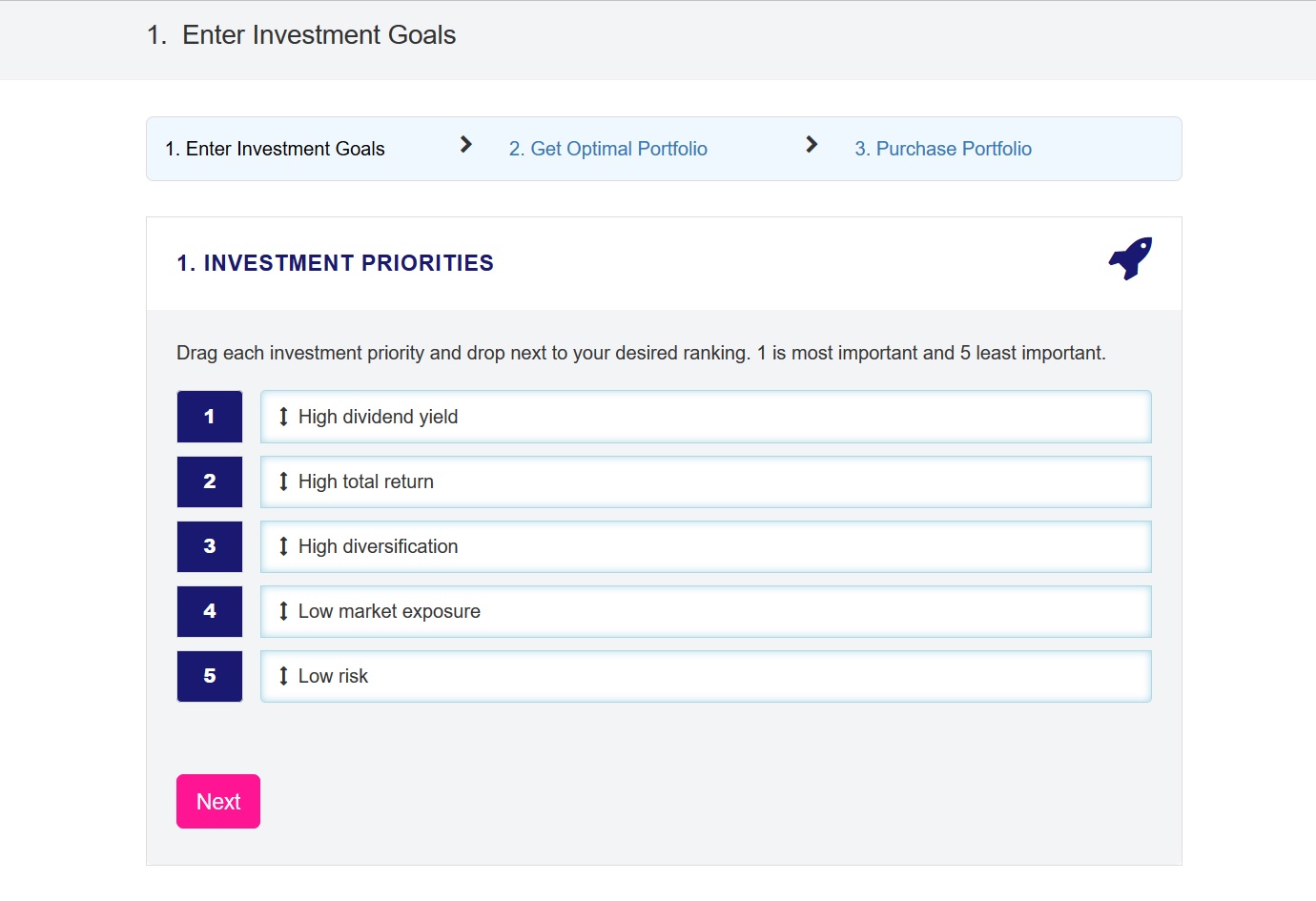
Task: Click chevron arrow before Purchase Portfolio step
Action: (x=812, y=145)
